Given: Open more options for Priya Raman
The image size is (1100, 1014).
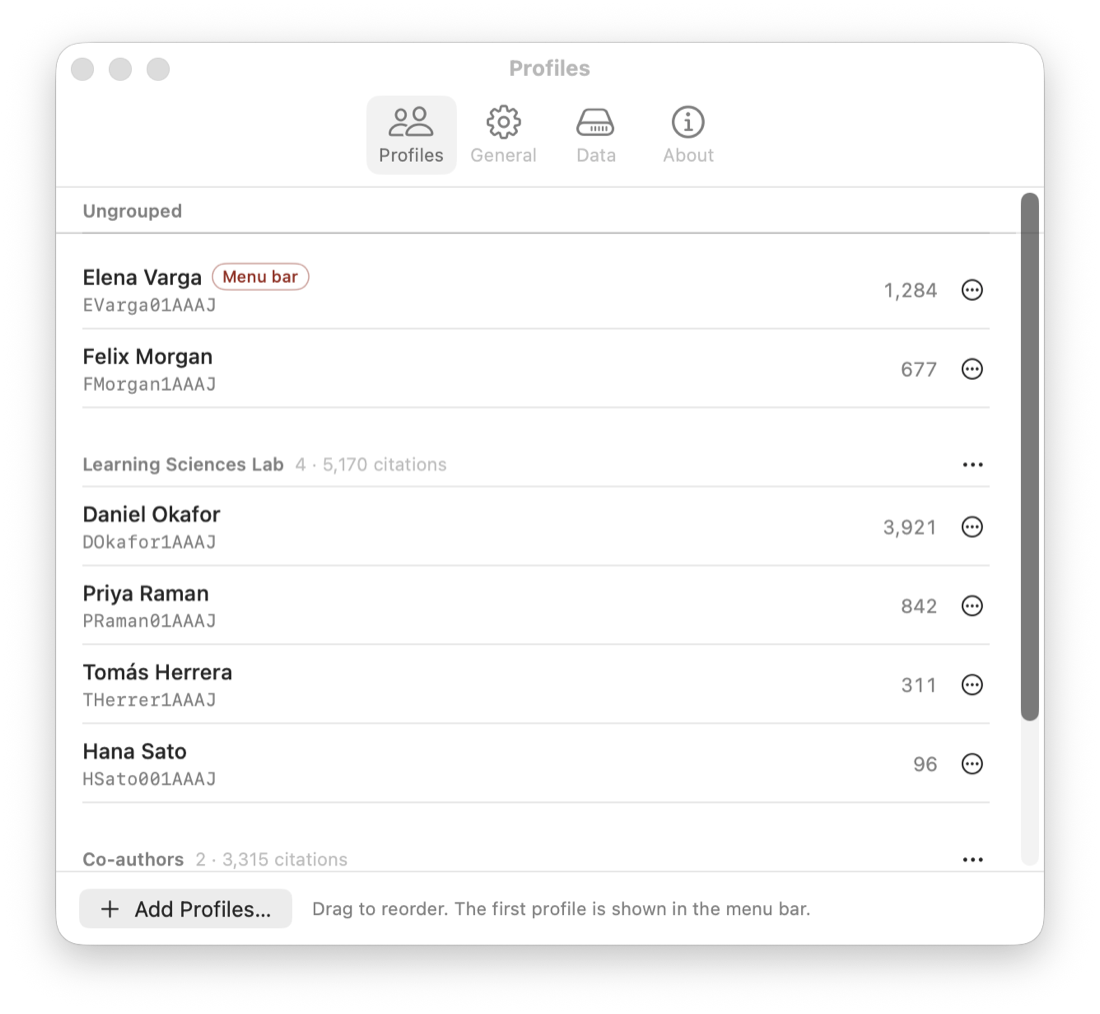Looking at the screenshot, I should coord(972,606).
